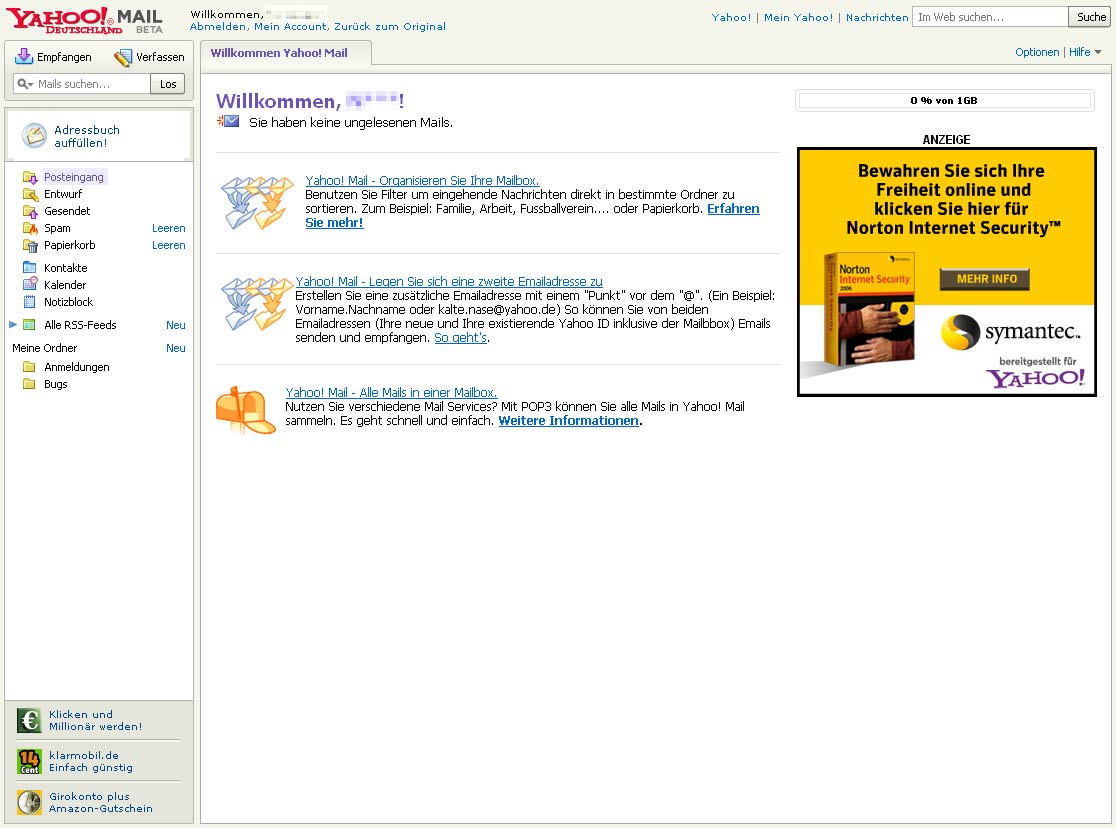Open the Mein Account link
This screenshot has height=828, width=1116.
click(x=290, y=26)
